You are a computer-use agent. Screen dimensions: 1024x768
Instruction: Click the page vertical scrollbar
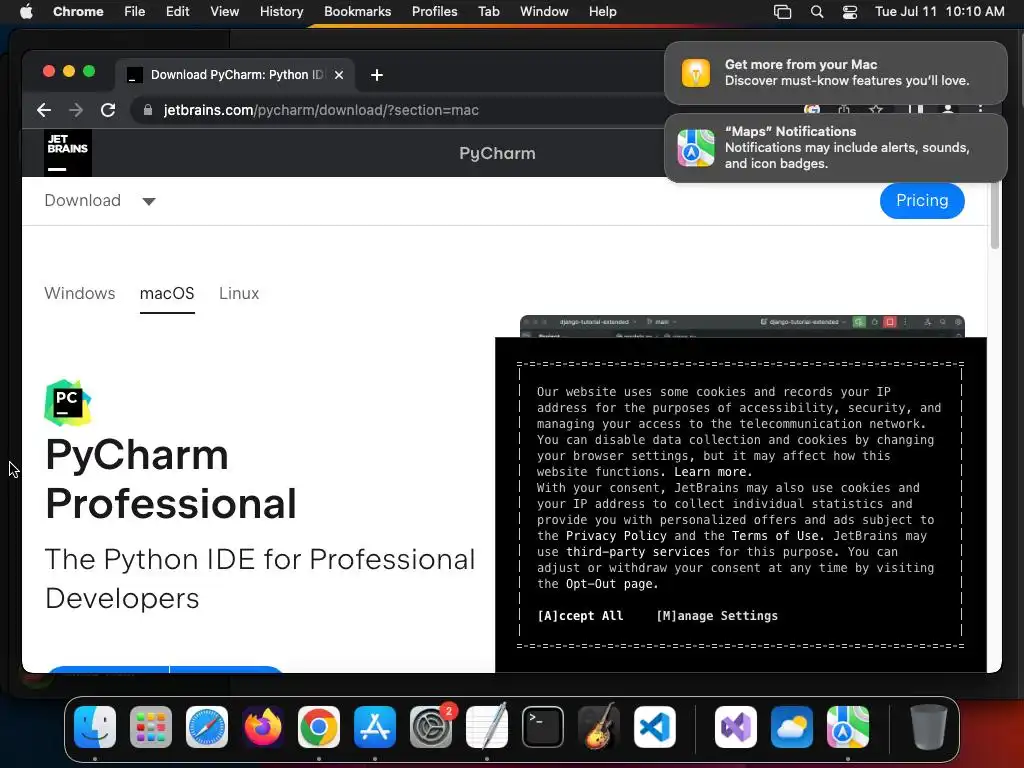995,216
